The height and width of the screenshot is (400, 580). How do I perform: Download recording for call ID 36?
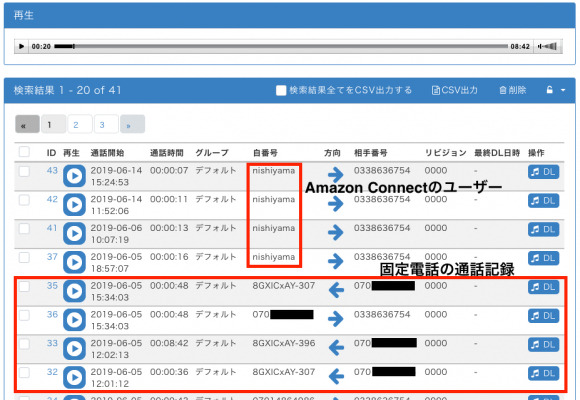tap(543, 316)
